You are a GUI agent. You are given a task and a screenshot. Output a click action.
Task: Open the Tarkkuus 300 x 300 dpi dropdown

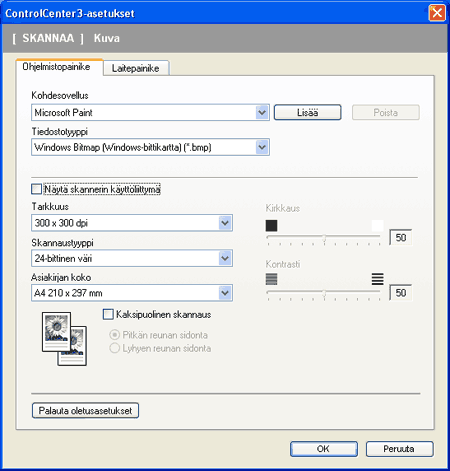[132, 223]
